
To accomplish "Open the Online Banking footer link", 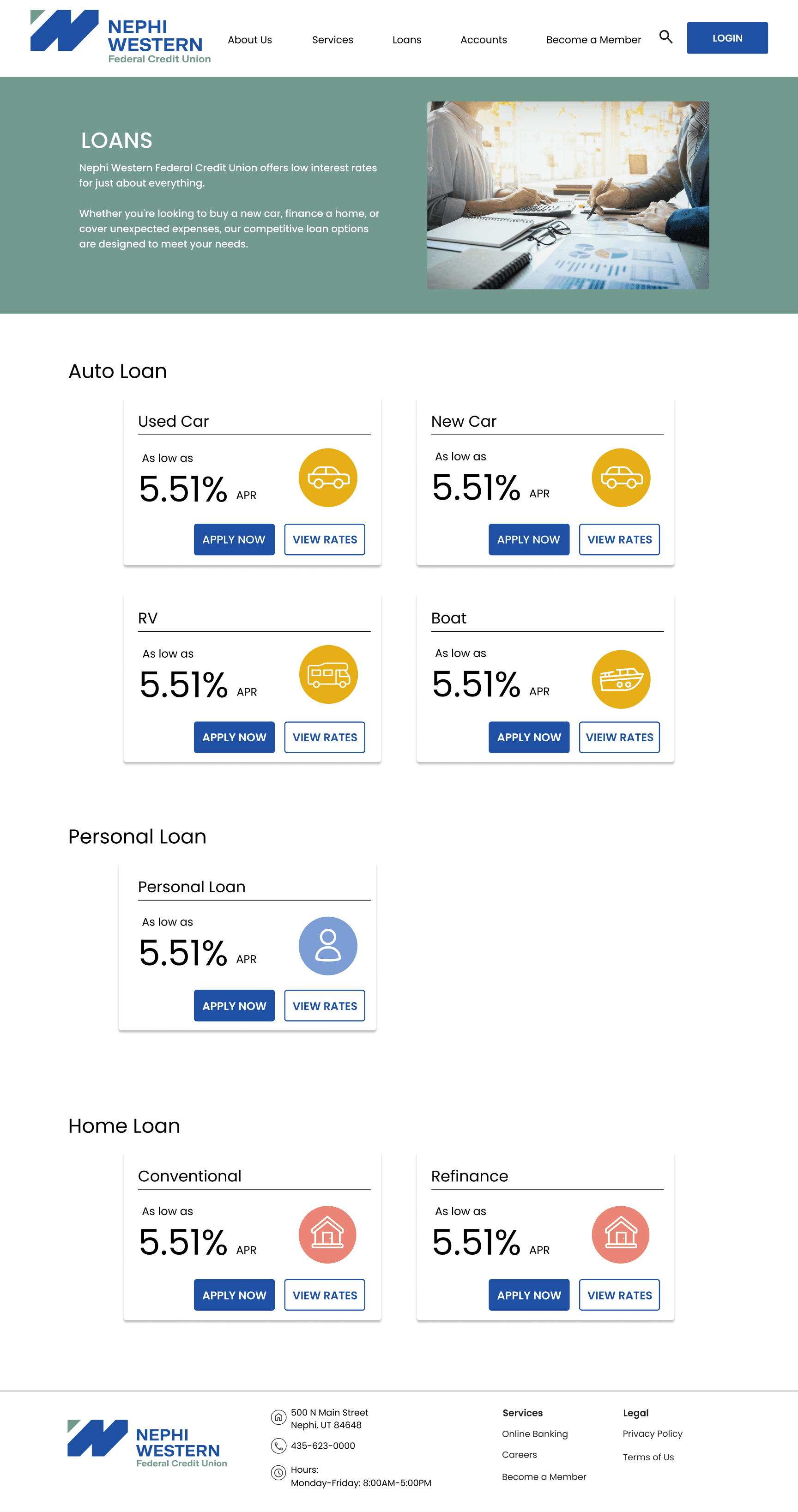I will coord(535,1434).
